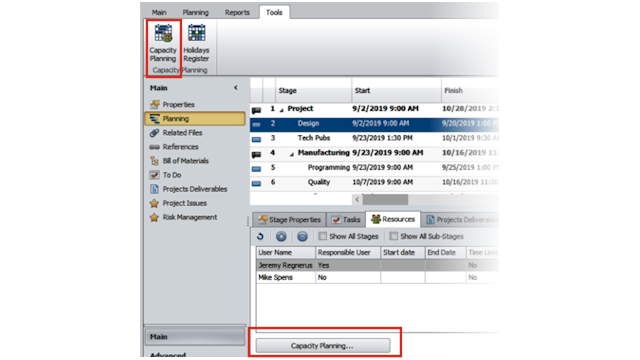Image resolution: width=640 pixels, height=360 pixels.
Task: Open Capacity Planning from the ribbon
Action: pyautogui.click(x=163, y=43)
